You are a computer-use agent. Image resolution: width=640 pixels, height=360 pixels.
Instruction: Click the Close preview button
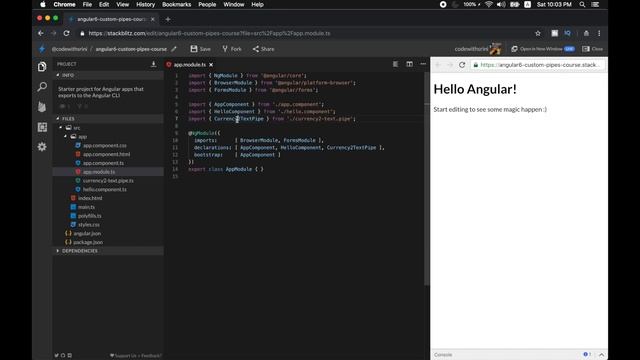(592, 49)
